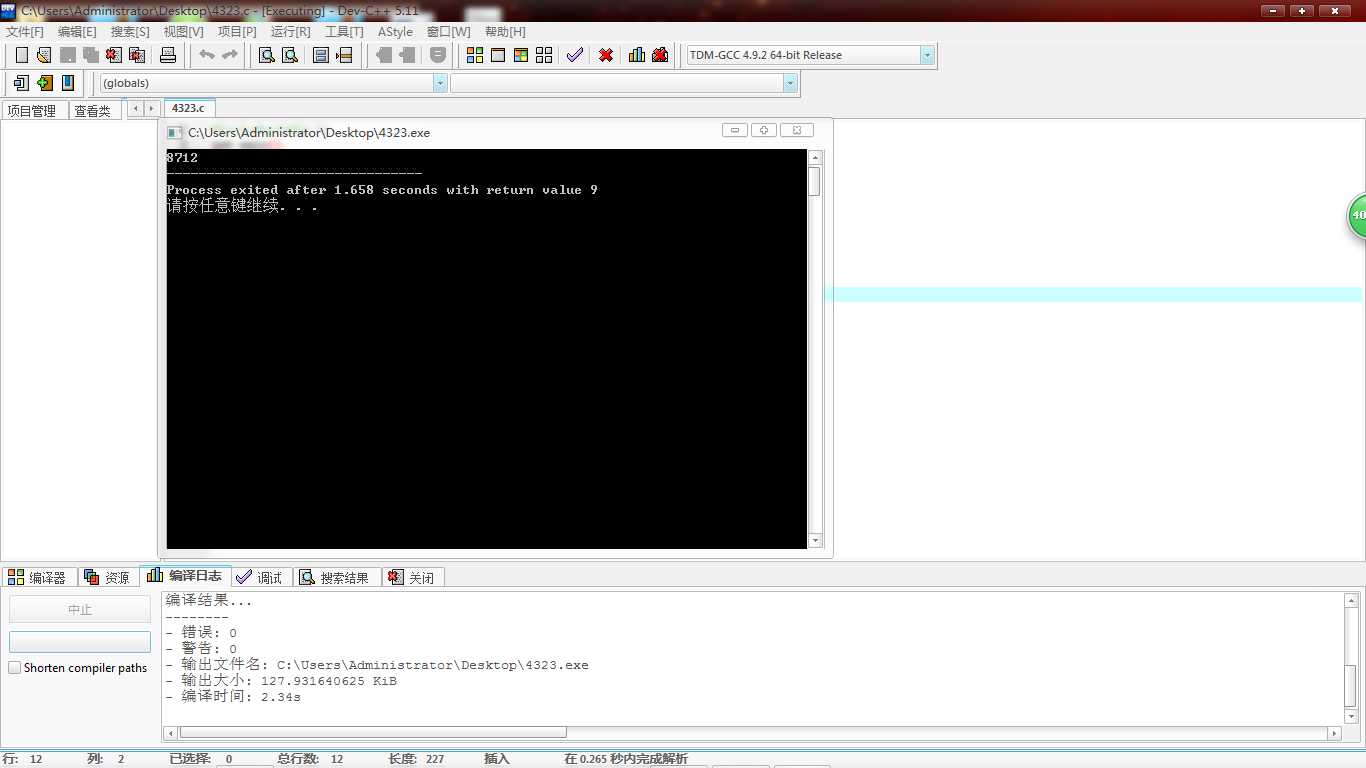Click left arrow beside sidebar tabs
Screen dimensions: 1366x768
coord(135,108)
